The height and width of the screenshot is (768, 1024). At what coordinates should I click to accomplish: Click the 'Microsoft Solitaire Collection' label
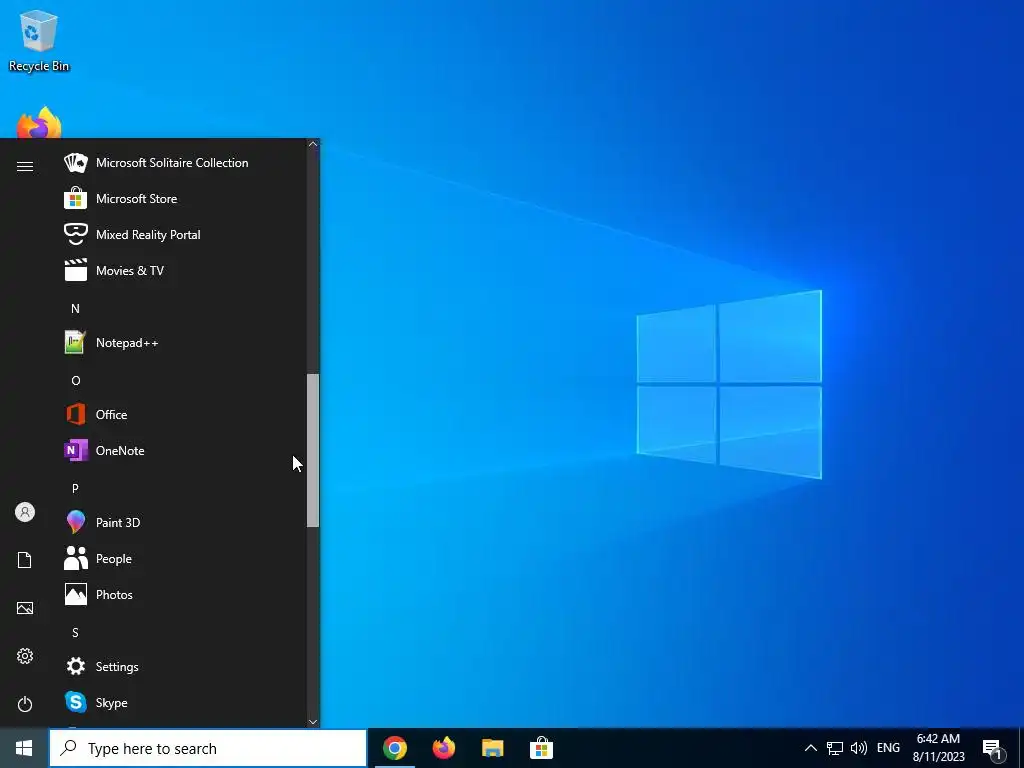tap(172, 163)
